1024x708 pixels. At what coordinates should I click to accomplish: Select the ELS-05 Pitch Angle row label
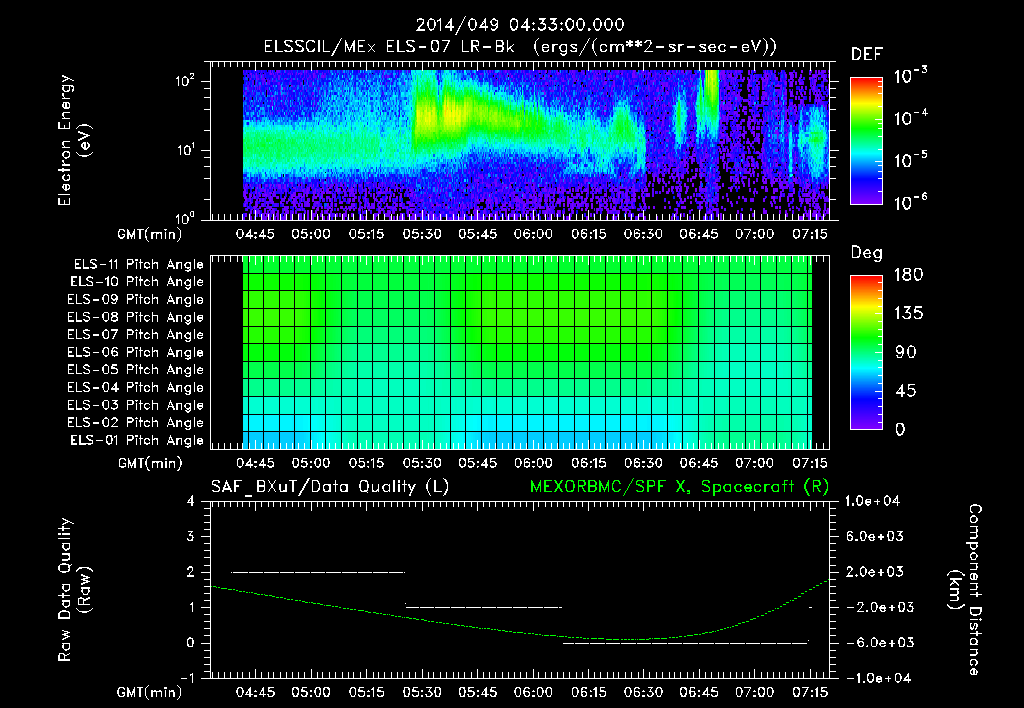click(x=136, y=370)
